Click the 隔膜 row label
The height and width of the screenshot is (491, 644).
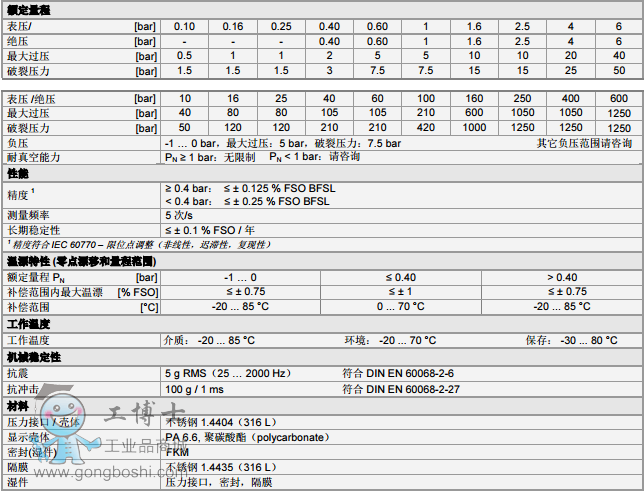(16, 467)
